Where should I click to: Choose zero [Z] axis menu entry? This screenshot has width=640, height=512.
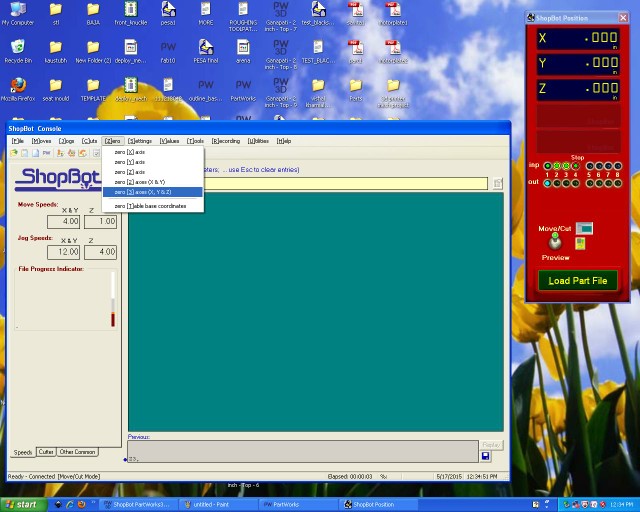[153, 172]
